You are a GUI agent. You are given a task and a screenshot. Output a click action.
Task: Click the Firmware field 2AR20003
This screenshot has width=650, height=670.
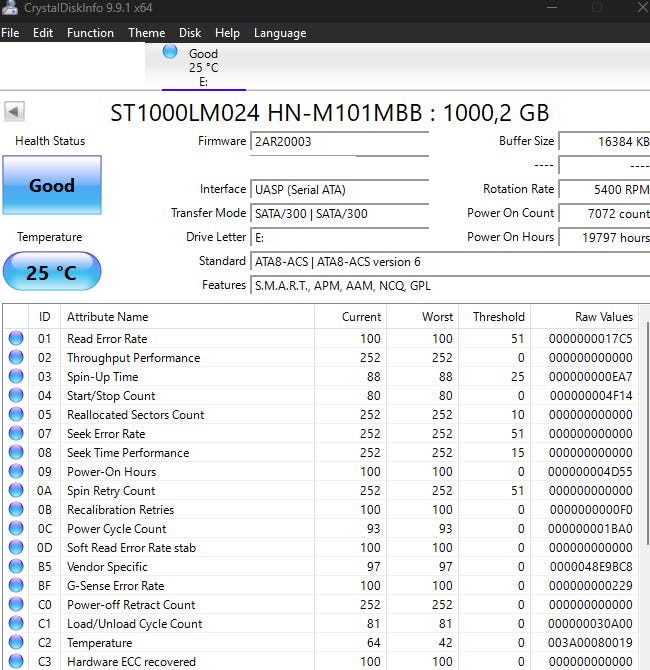click(x=339, y=141)
